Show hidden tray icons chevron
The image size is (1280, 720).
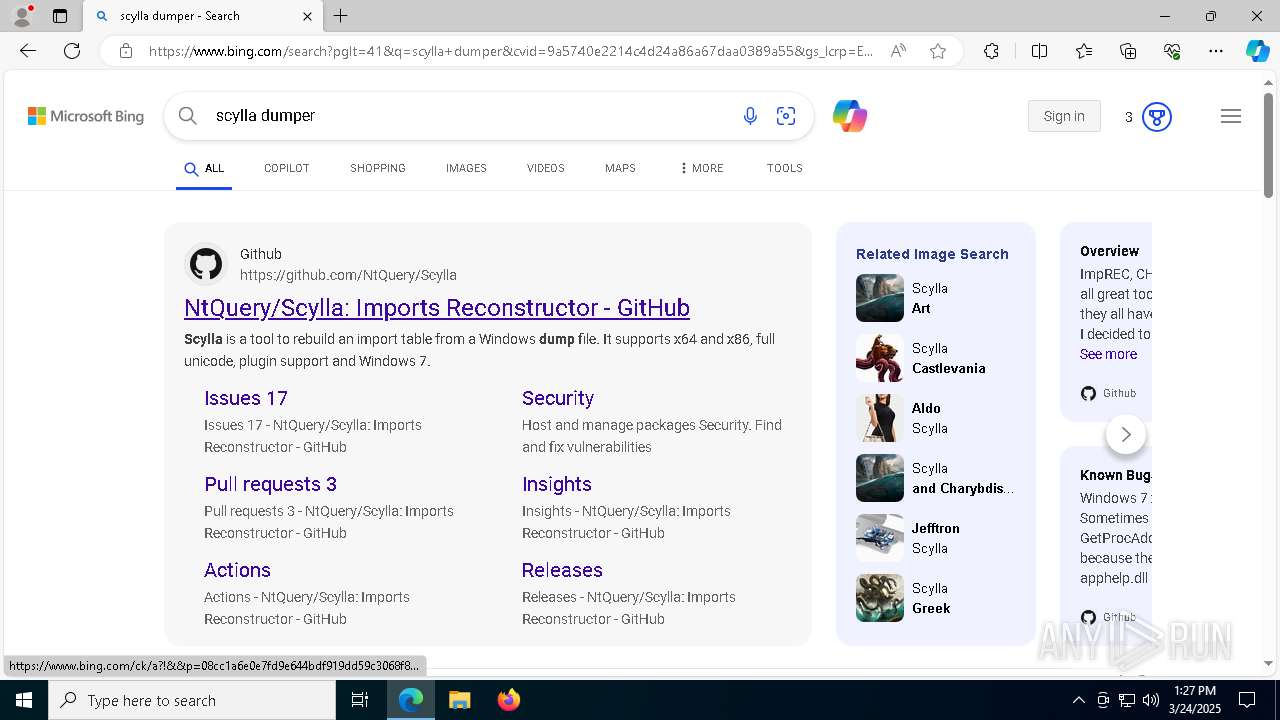pos(1078,700)
